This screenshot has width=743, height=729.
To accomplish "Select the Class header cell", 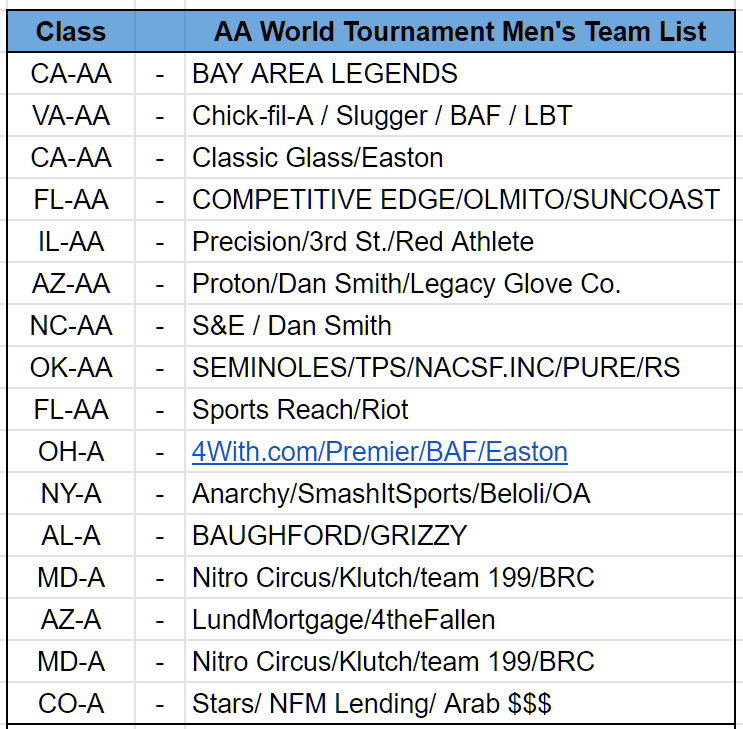I will click(x=71, y=31).
